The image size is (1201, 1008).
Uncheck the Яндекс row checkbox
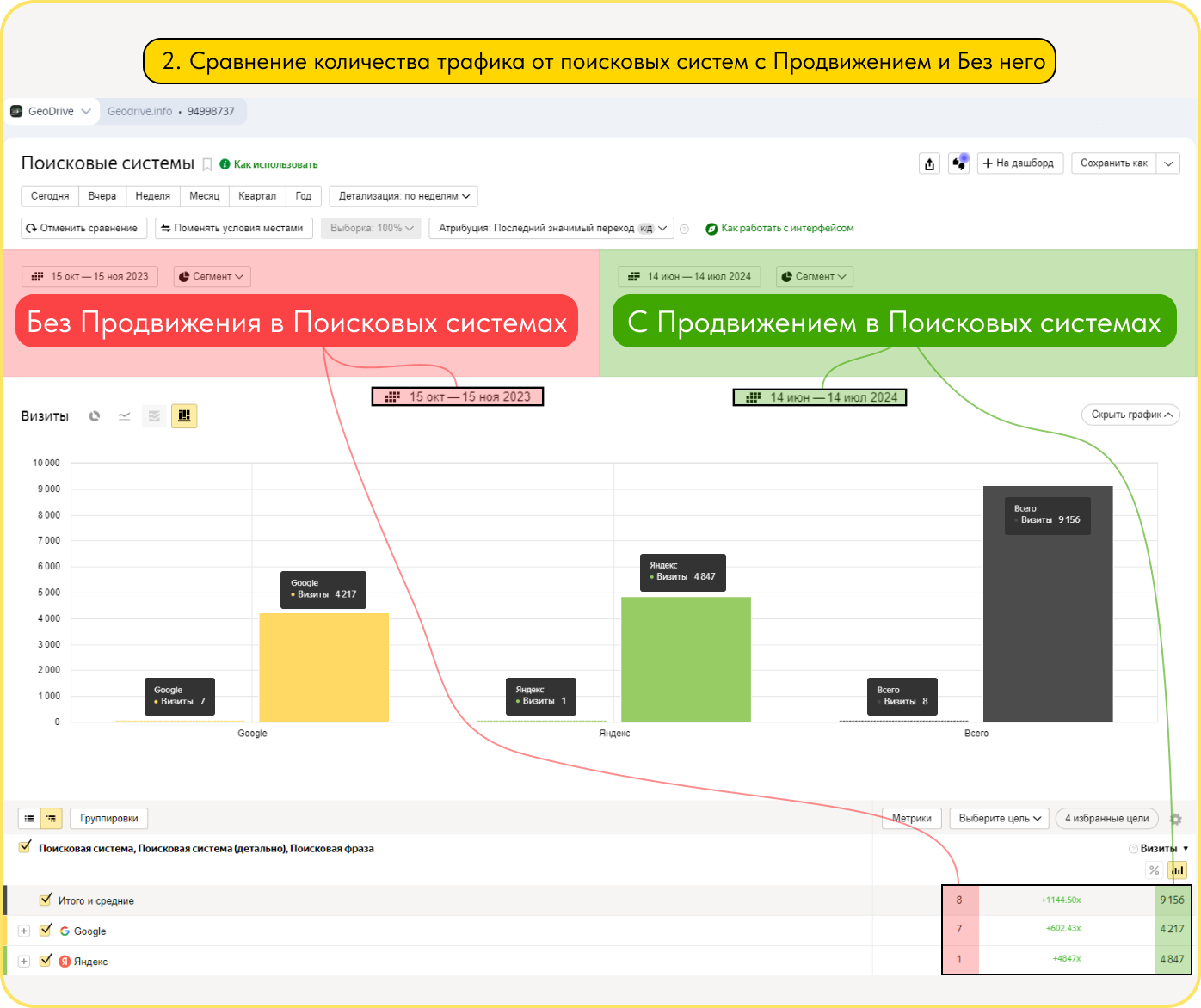coord(46,960)
